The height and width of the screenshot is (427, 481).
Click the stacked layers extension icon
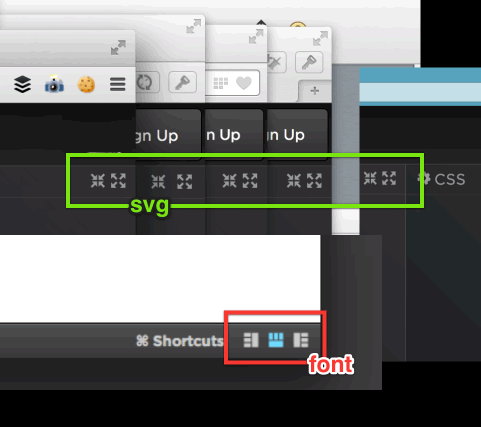coord(22,84)
